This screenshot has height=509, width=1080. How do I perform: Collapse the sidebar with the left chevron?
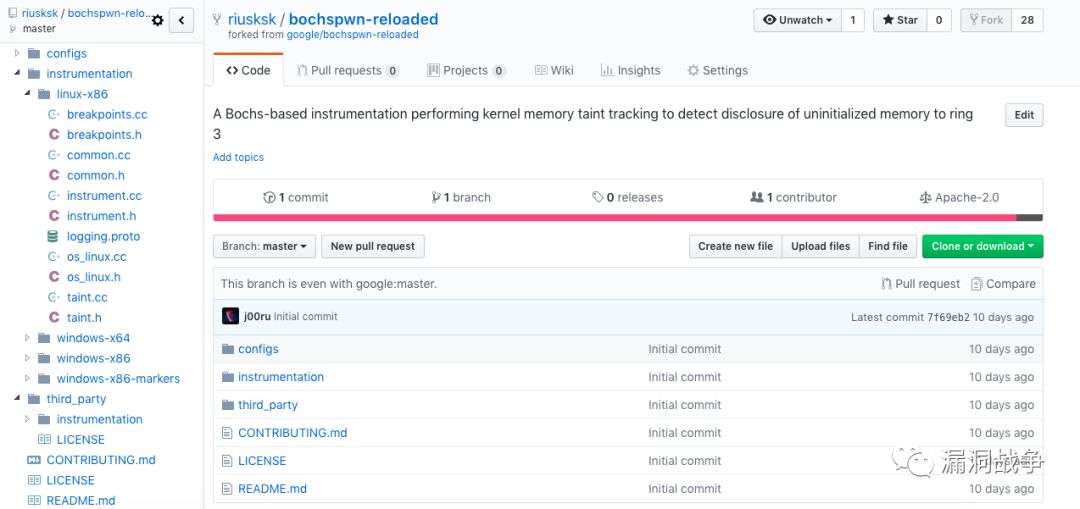[x=181, y=20]
